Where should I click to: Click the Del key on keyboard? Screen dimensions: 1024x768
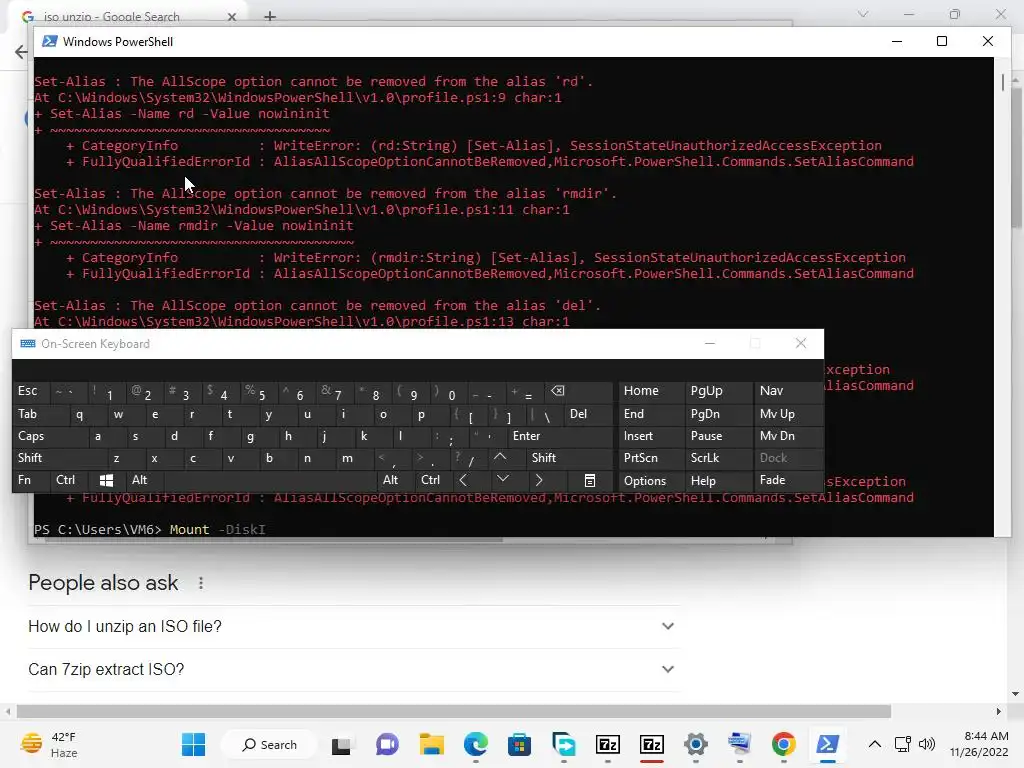tap(588, 414)
